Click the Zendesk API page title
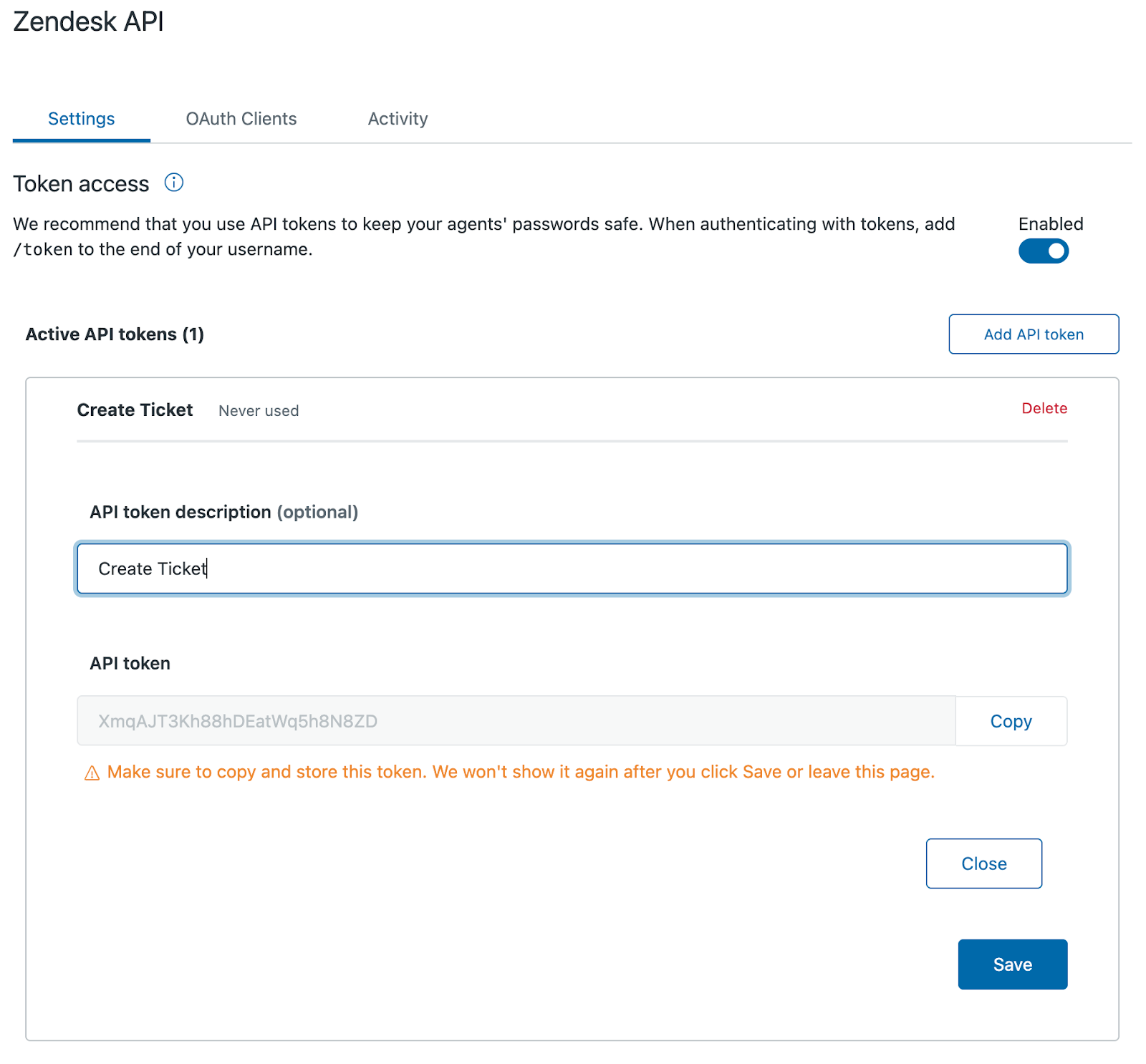Image resolution: width=1146 pixels, height=1064 pixels. click(88, 21)
